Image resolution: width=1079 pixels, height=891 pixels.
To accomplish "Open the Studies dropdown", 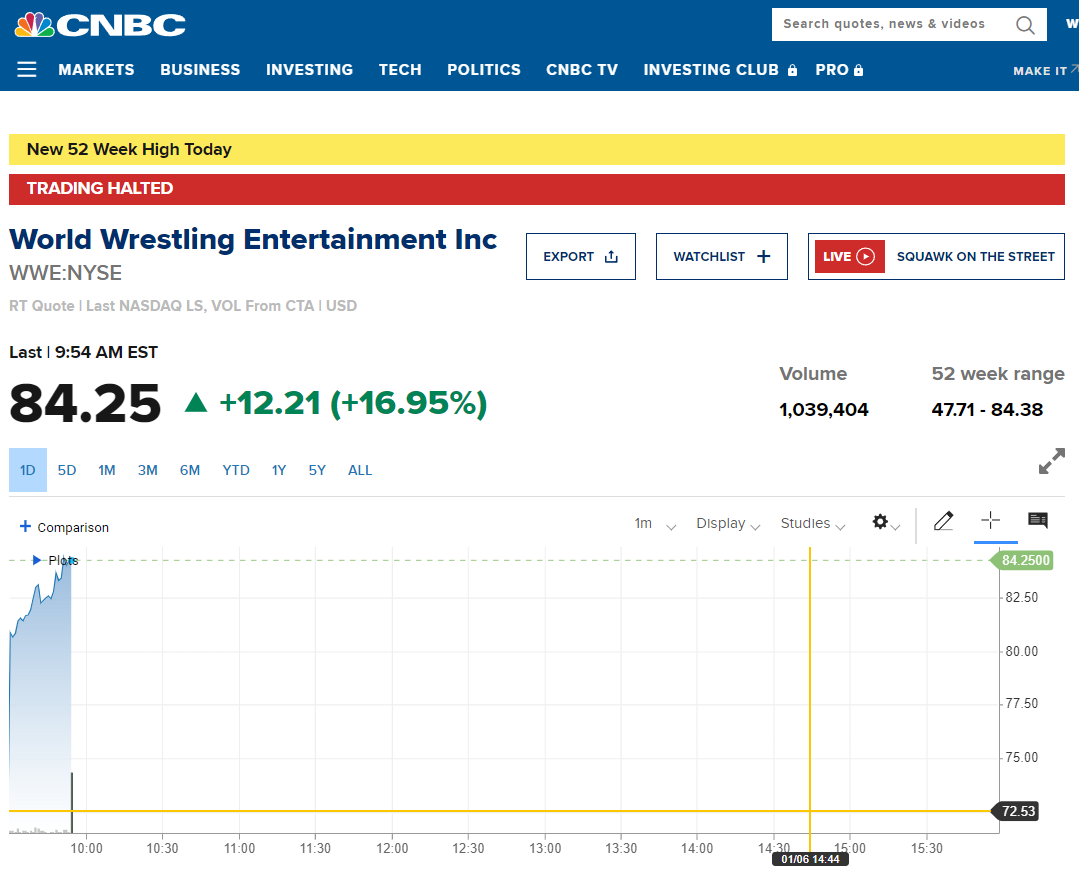I will [x=813, y=524].
